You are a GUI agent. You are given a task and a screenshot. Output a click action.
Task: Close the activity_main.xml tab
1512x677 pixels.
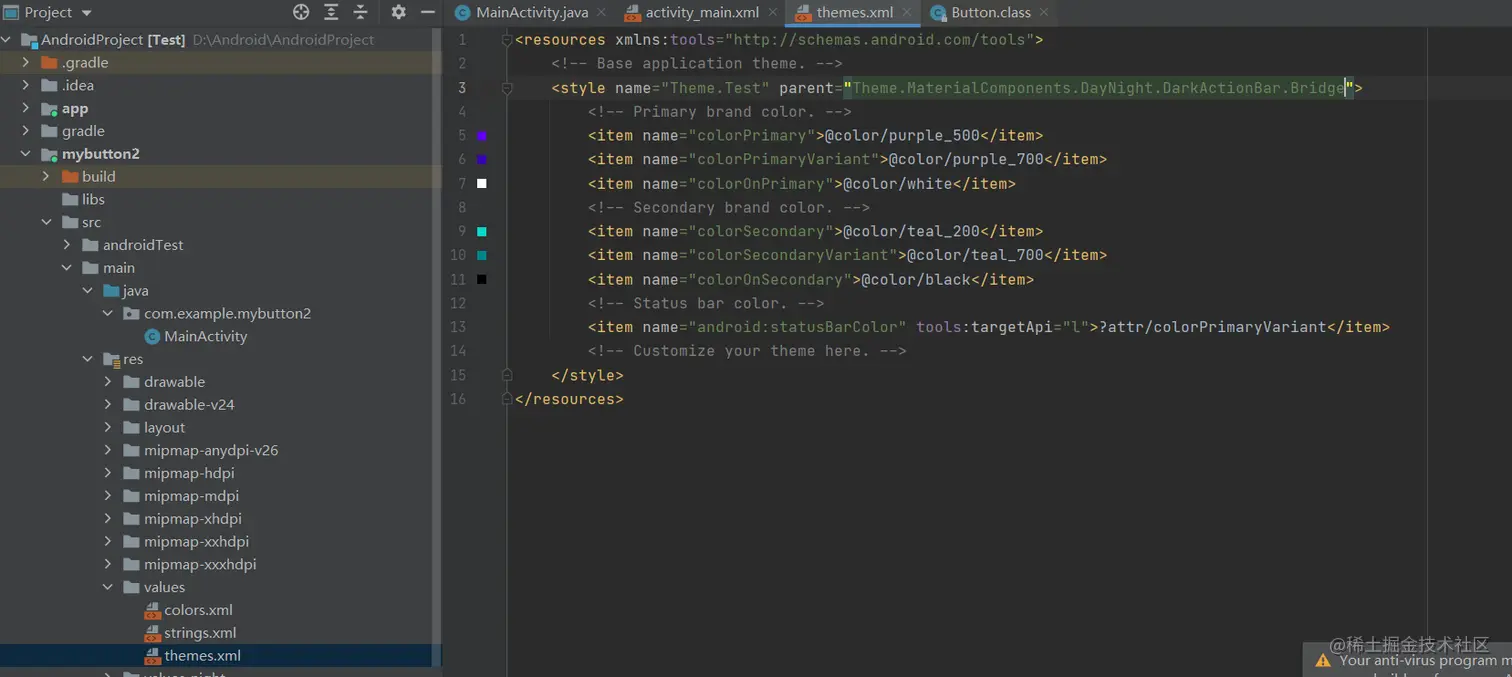click(772, 13)
